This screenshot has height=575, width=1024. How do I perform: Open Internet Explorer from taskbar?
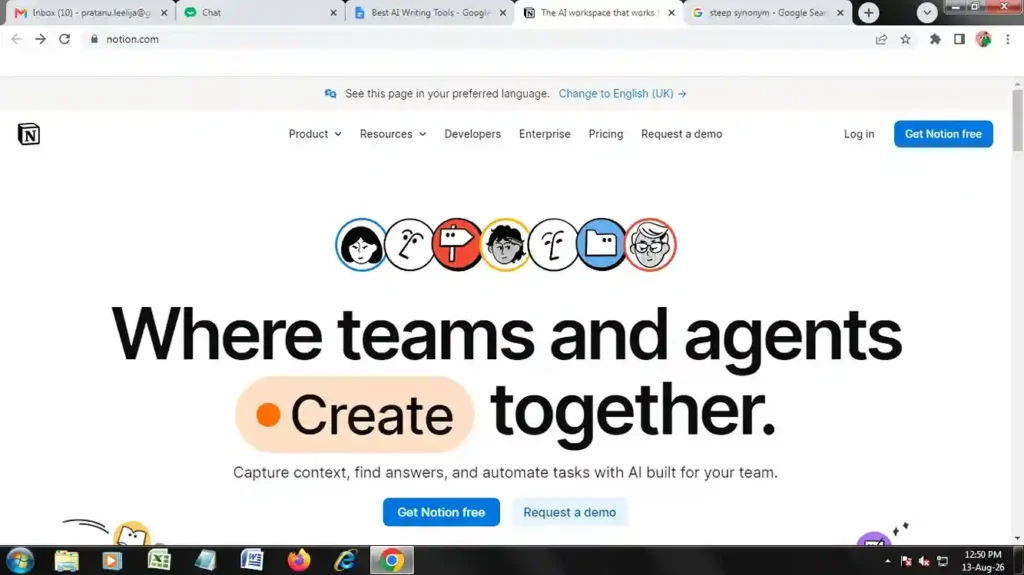[x=345, y=561]
